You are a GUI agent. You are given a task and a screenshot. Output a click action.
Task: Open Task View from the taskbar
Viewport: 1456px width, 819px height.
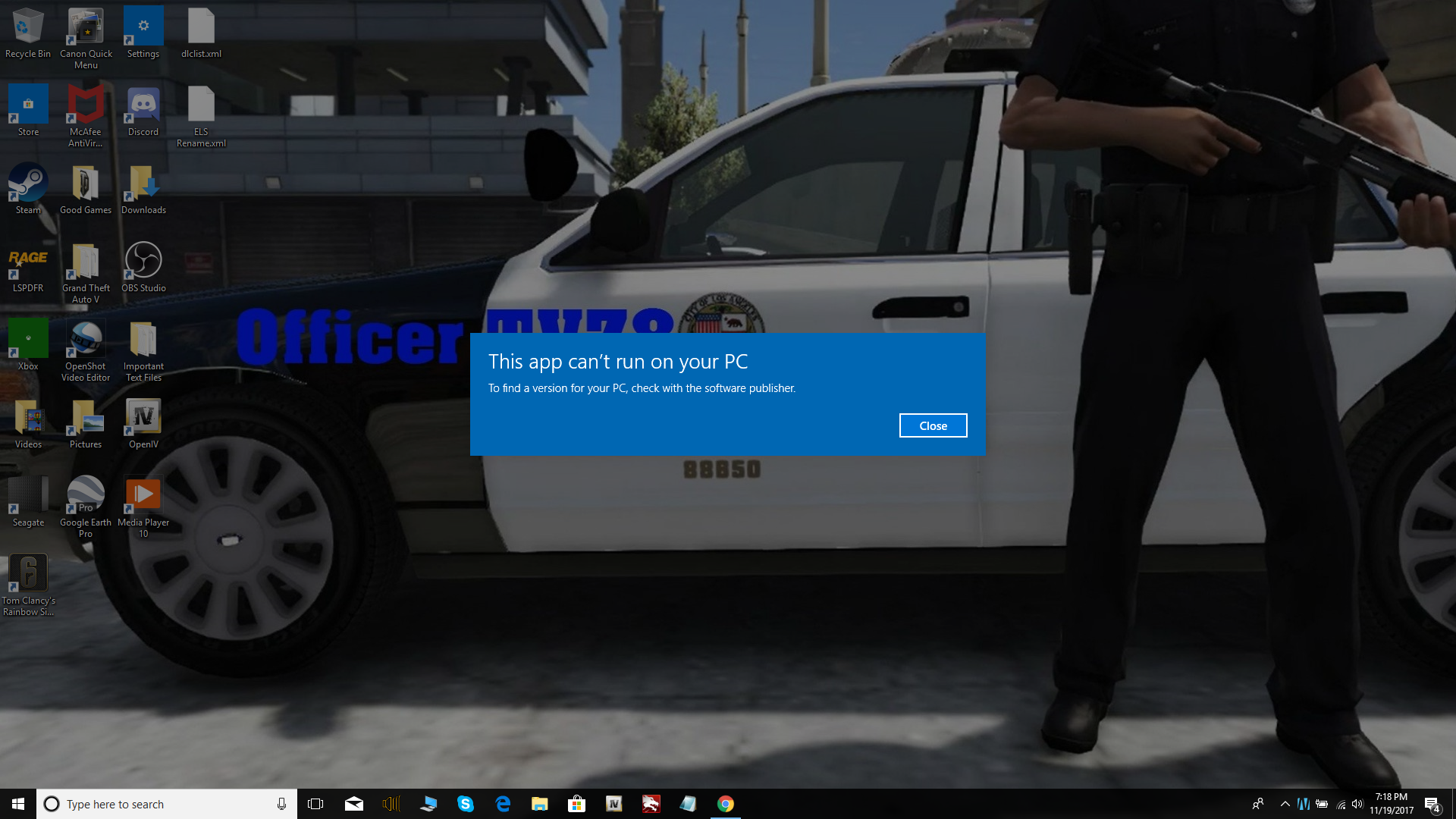[315, 804]
